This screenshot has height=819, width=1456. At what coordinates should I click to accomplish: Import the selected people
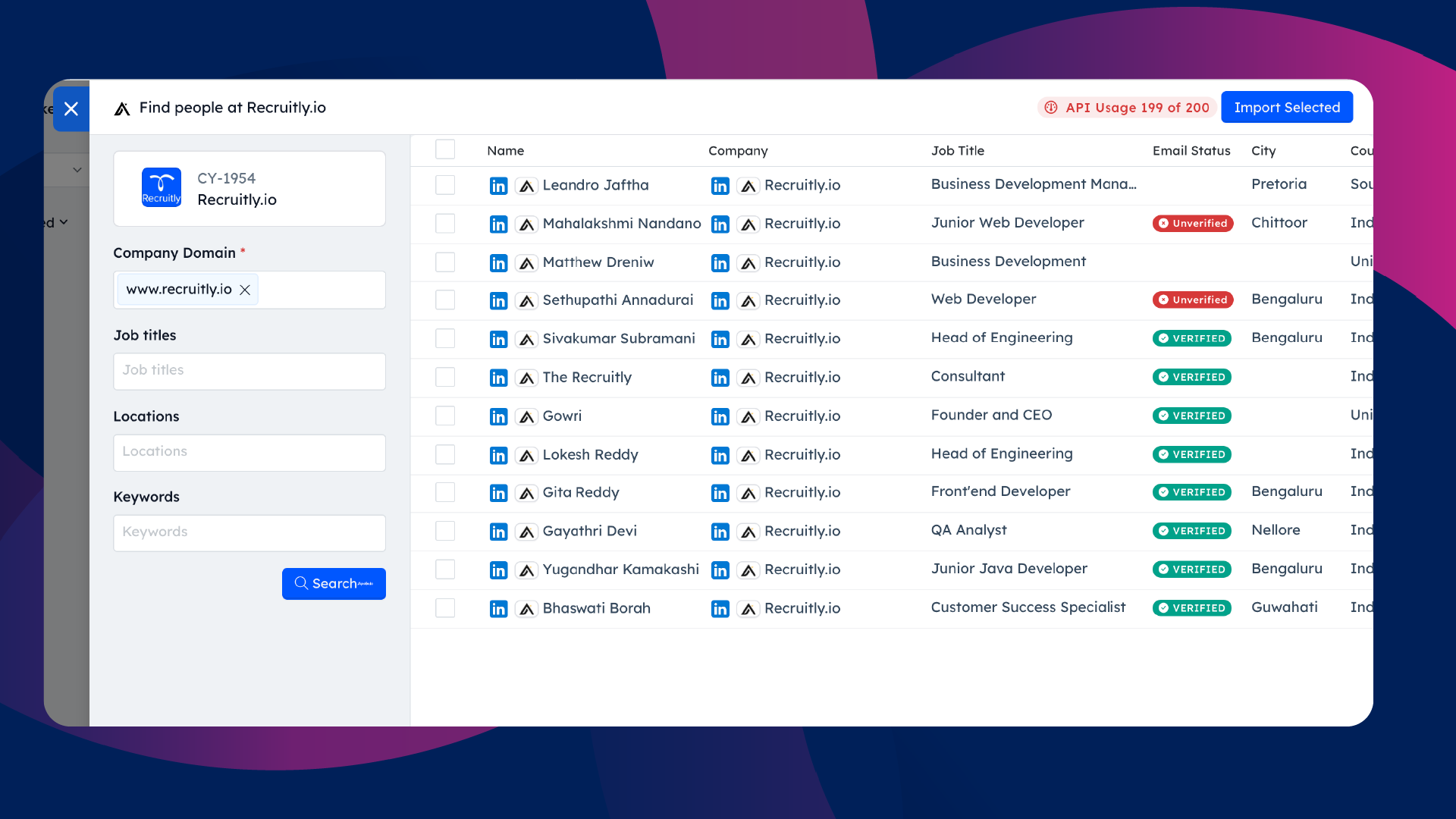click(1287, 108)
